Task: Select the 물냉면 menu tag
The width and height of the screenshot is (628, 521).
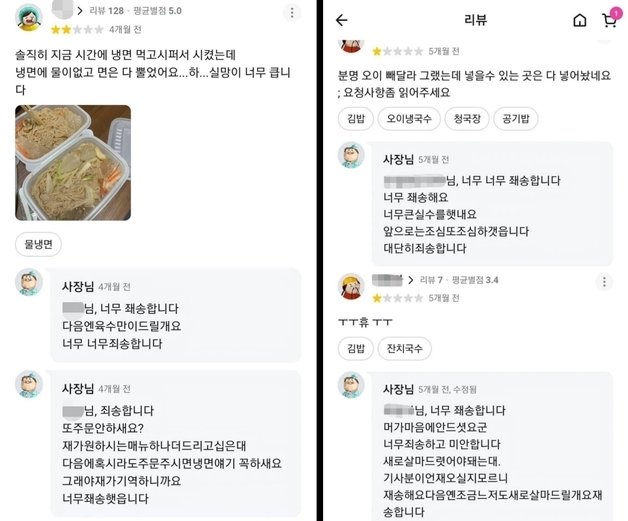Action: (x=39, y=243)
